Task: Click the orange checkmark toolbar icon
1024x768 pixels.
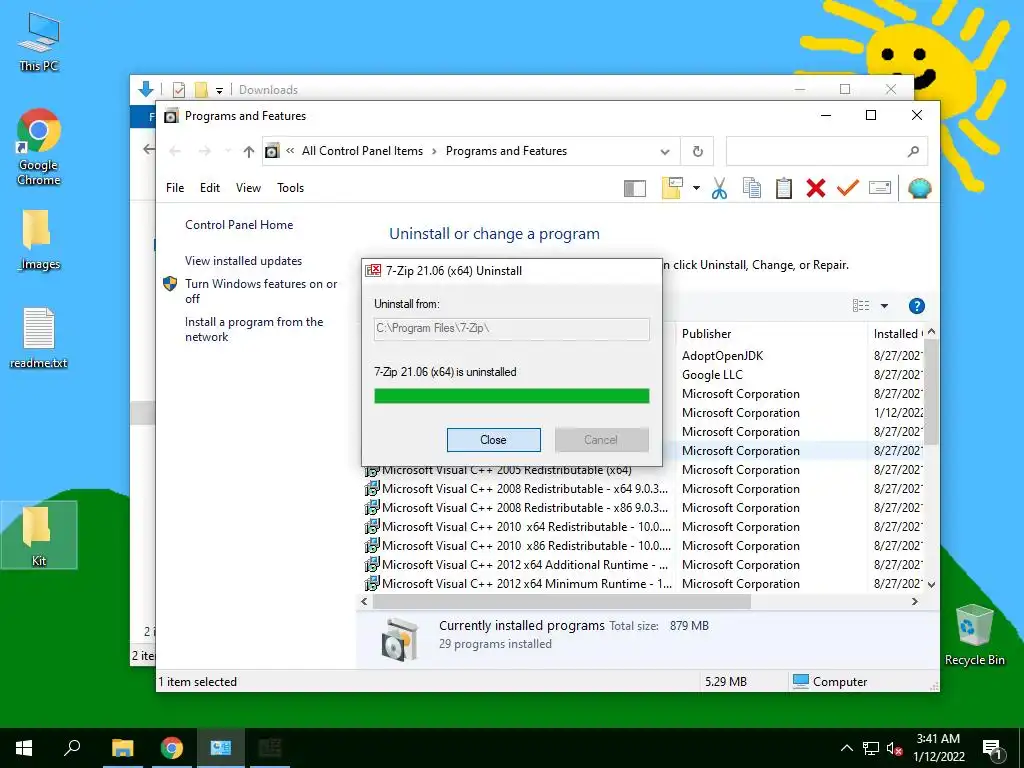Action: [x=848, y=188]
